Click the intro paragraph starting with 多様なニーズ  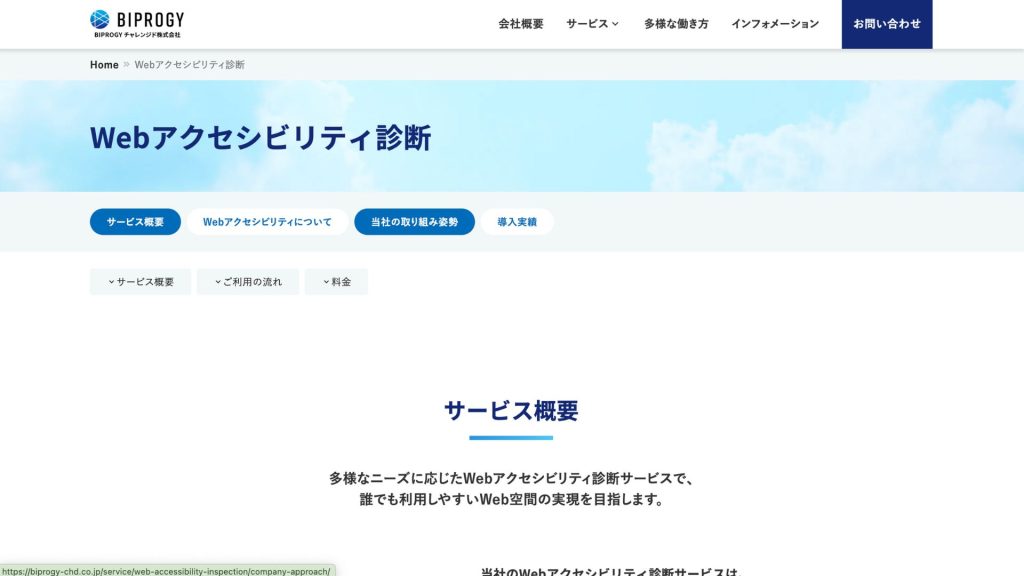pos(511,489)
